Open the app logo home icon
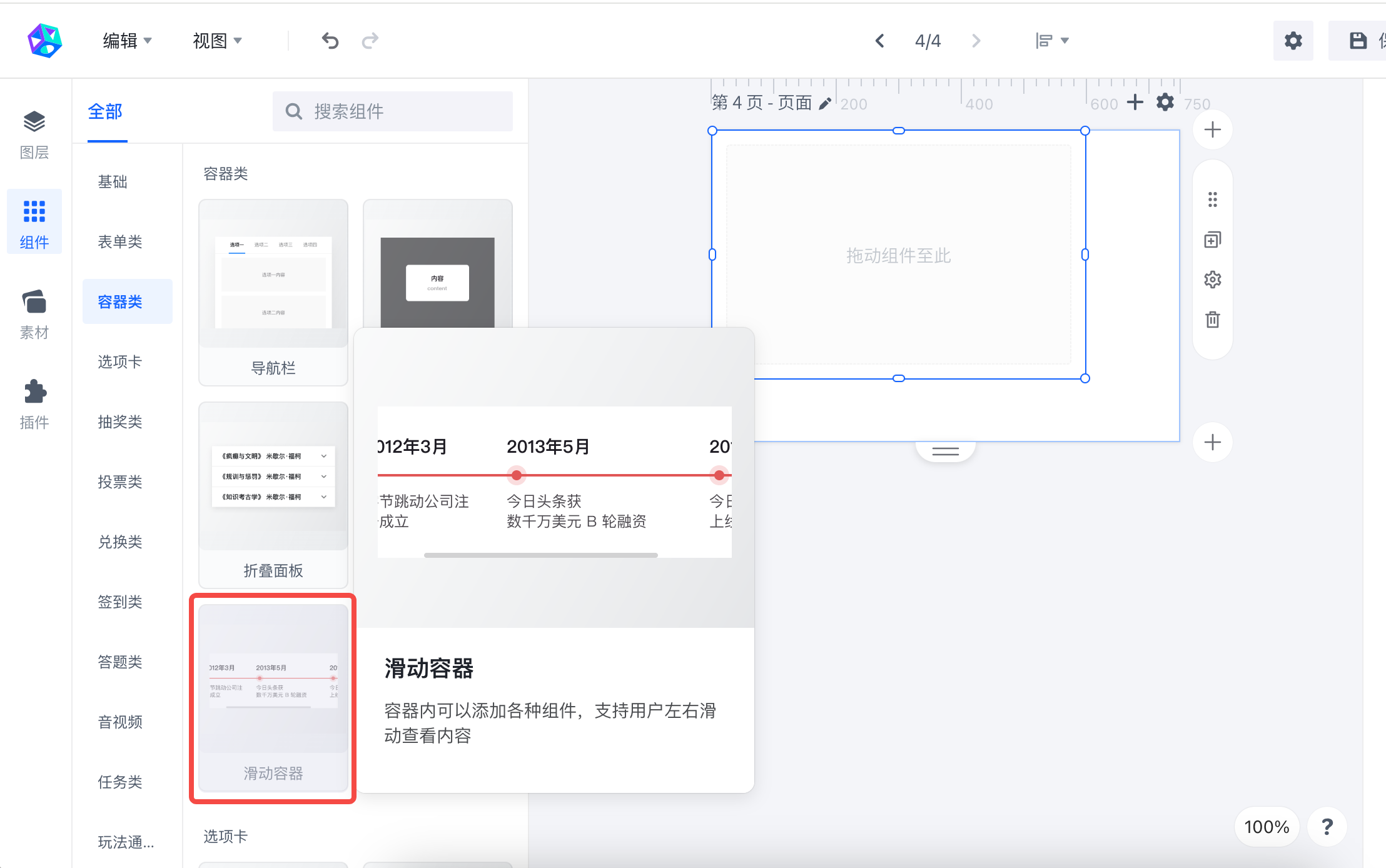 point(44,41)
